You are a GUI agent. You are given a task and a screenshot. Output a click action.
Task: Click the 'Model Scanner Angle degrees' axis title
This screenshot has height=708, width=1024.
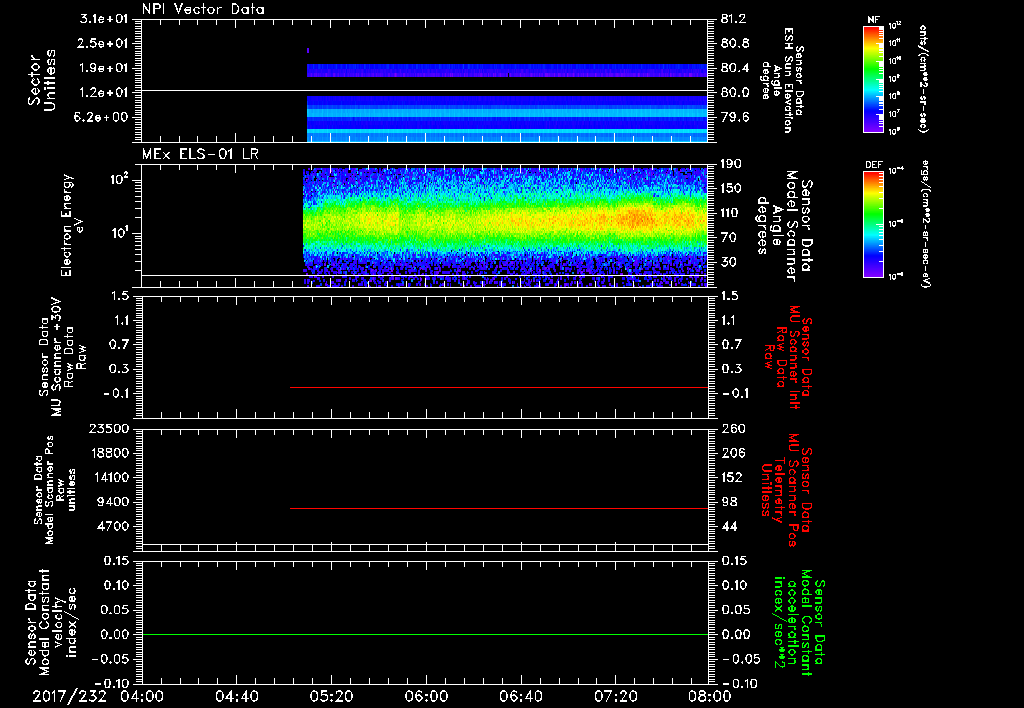784,225
